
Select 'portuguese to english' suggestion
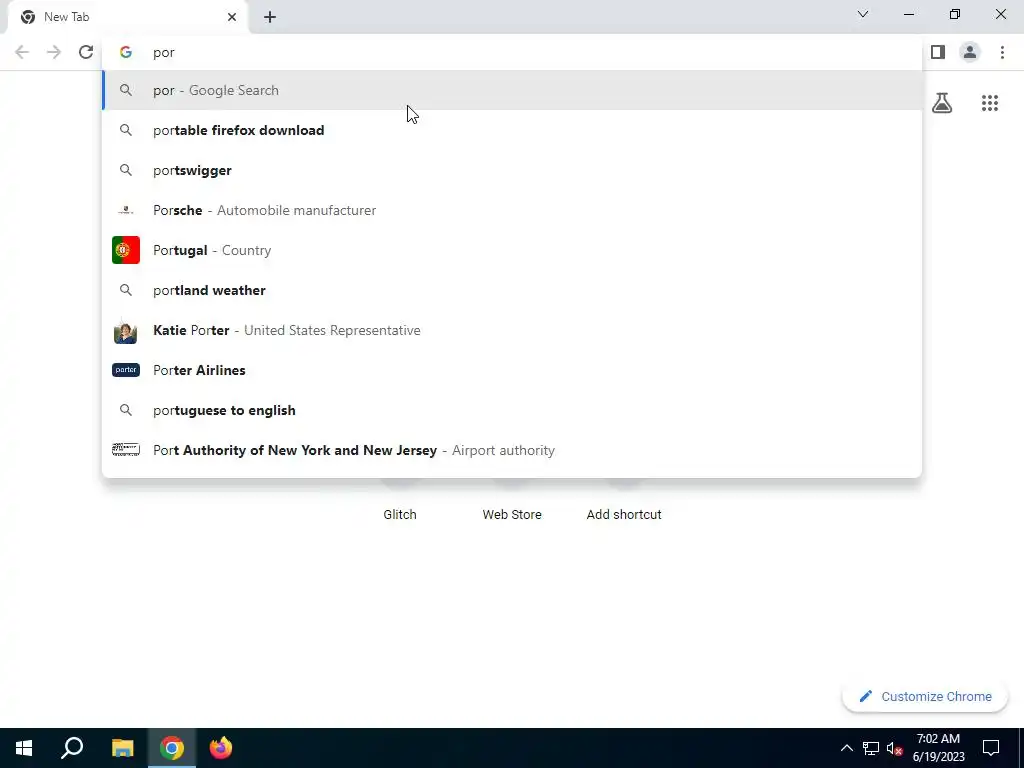tap(512, 410)
